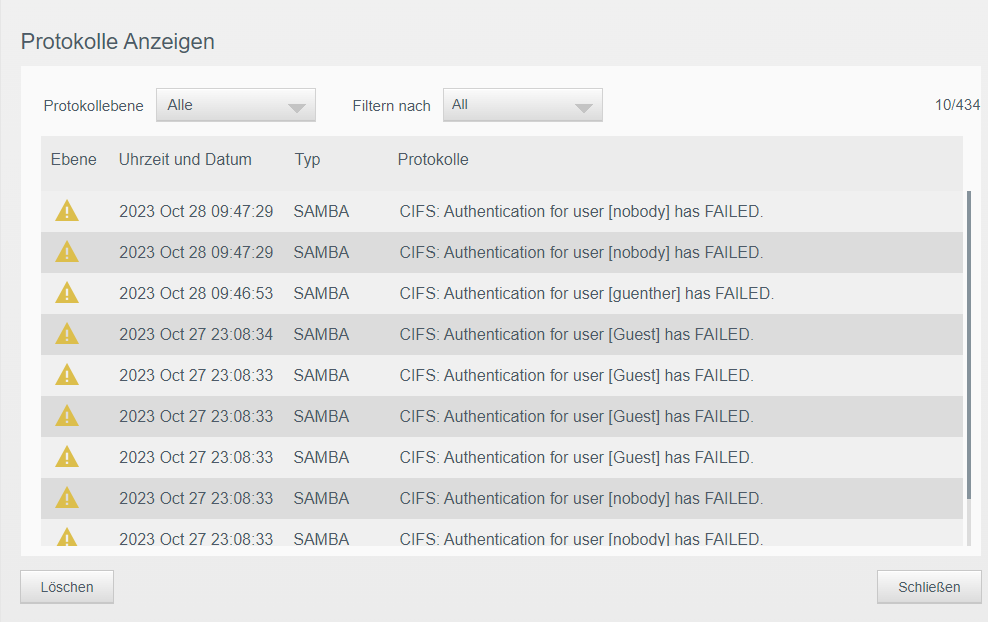Click the Typ column header
This screenshot has height=622, width=988.
(x=308, y=159)
